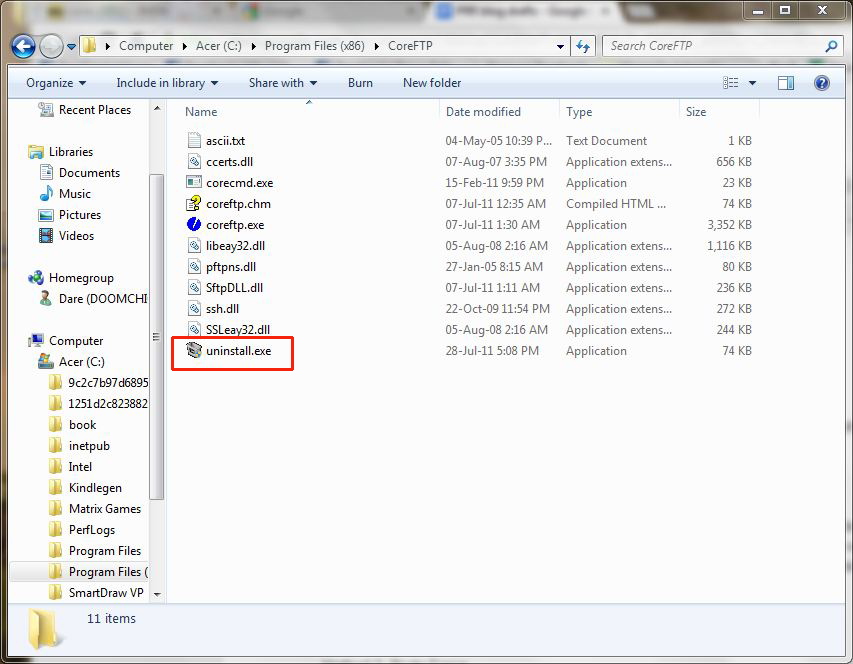Select the uninstall.exe file icon
This screenshot has height=664, width=853.
click(x=194, y=350)
